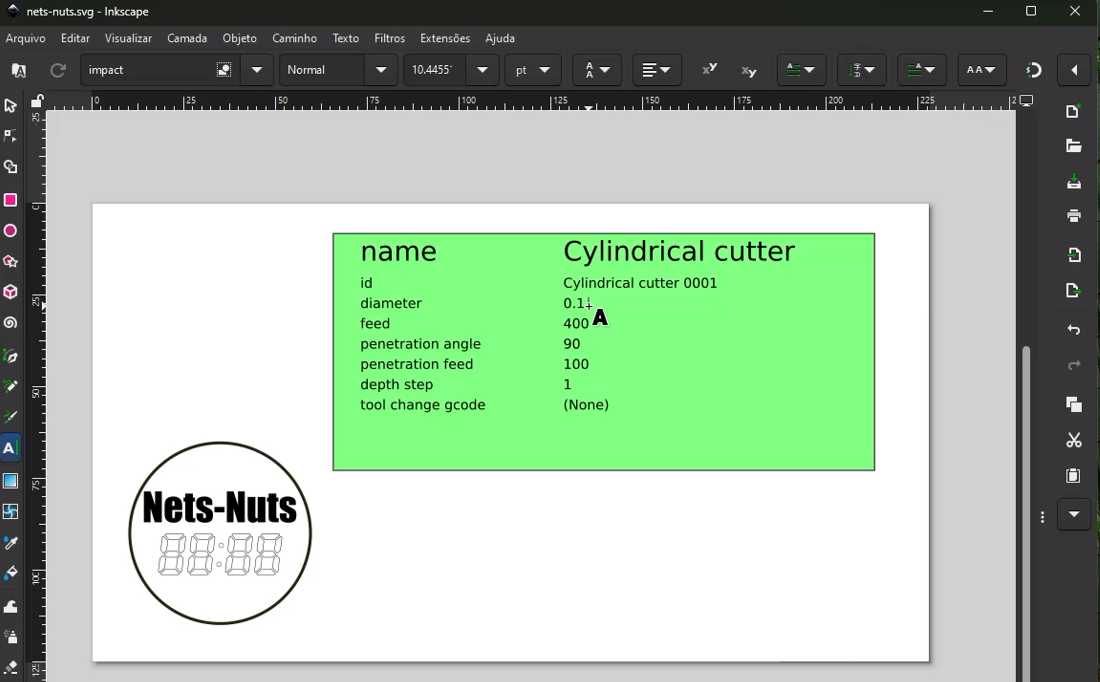1100x682 pixels.
Task: Click the Undo button
Action: [x=1074, y=330]
